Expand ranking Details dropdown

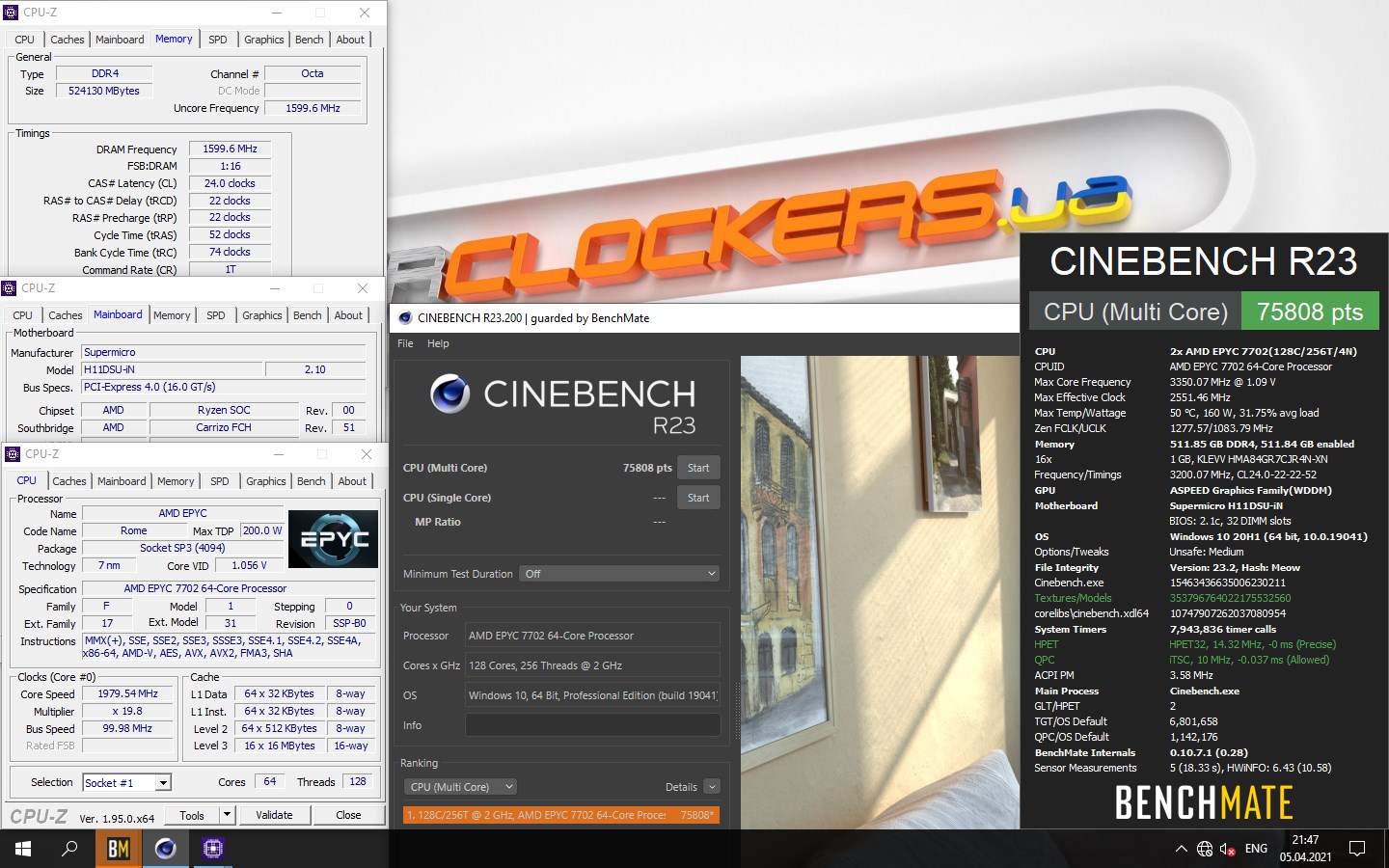712,787
